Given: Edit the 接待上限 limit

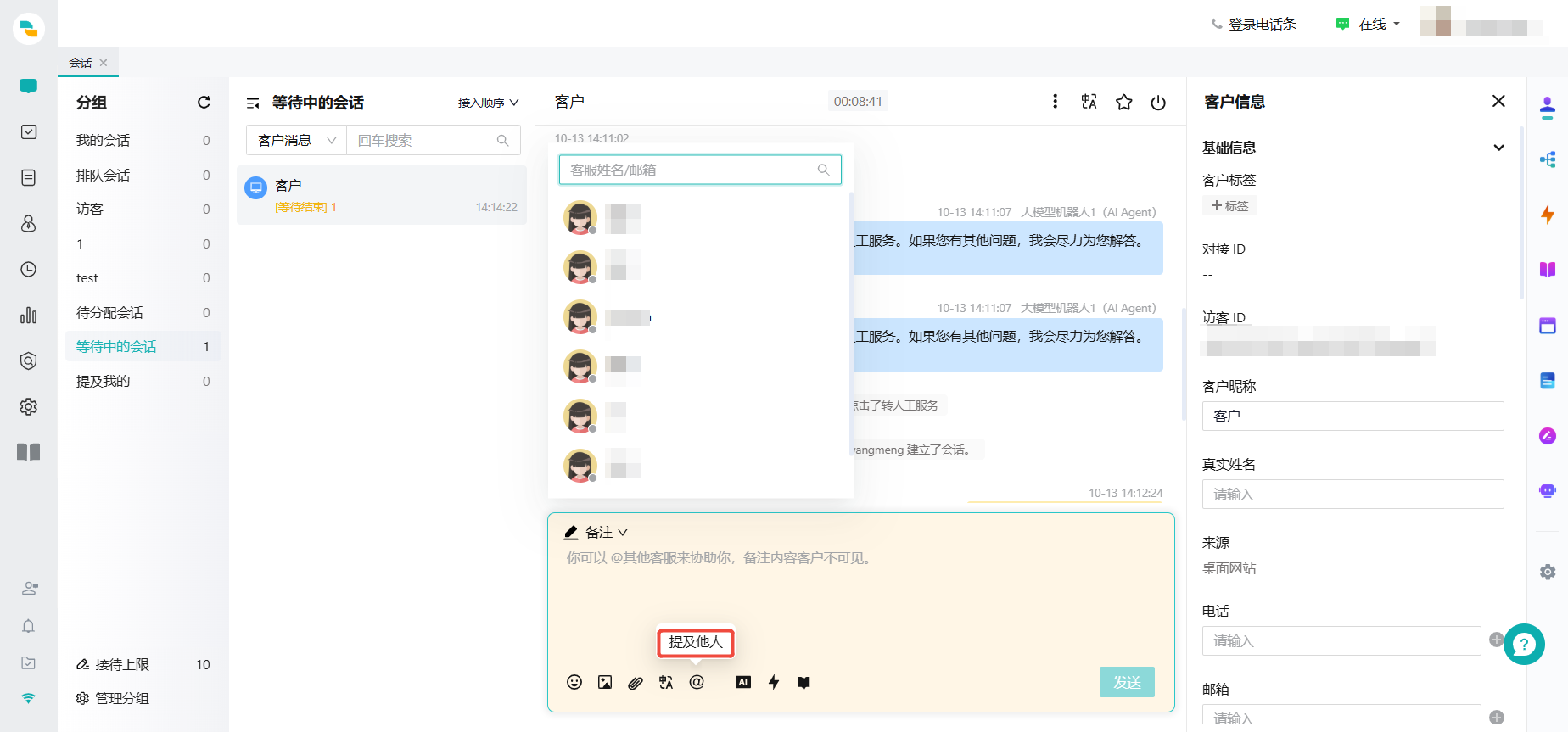Looking at the screenshot, I should pos(82,664).
